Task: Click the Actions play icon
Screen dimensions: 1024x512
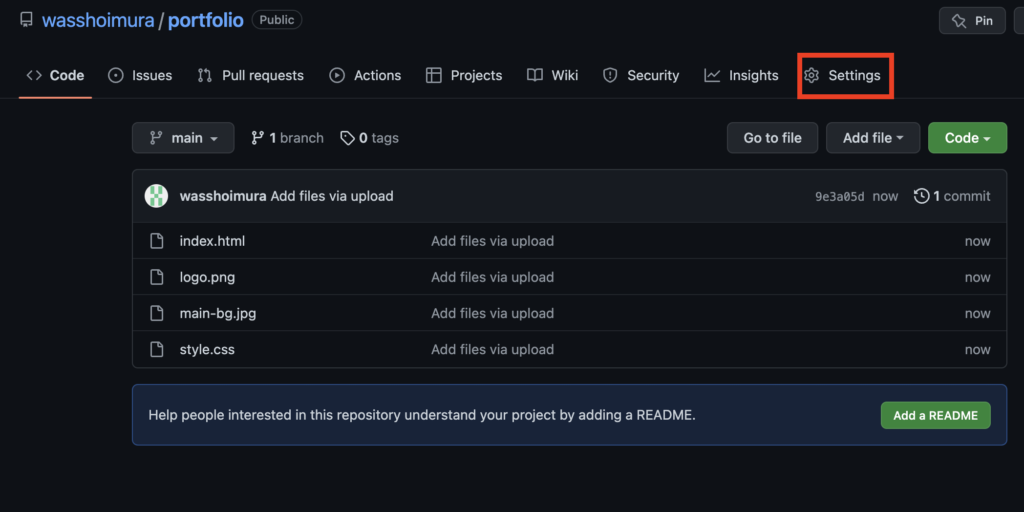Action: point(337,76)
